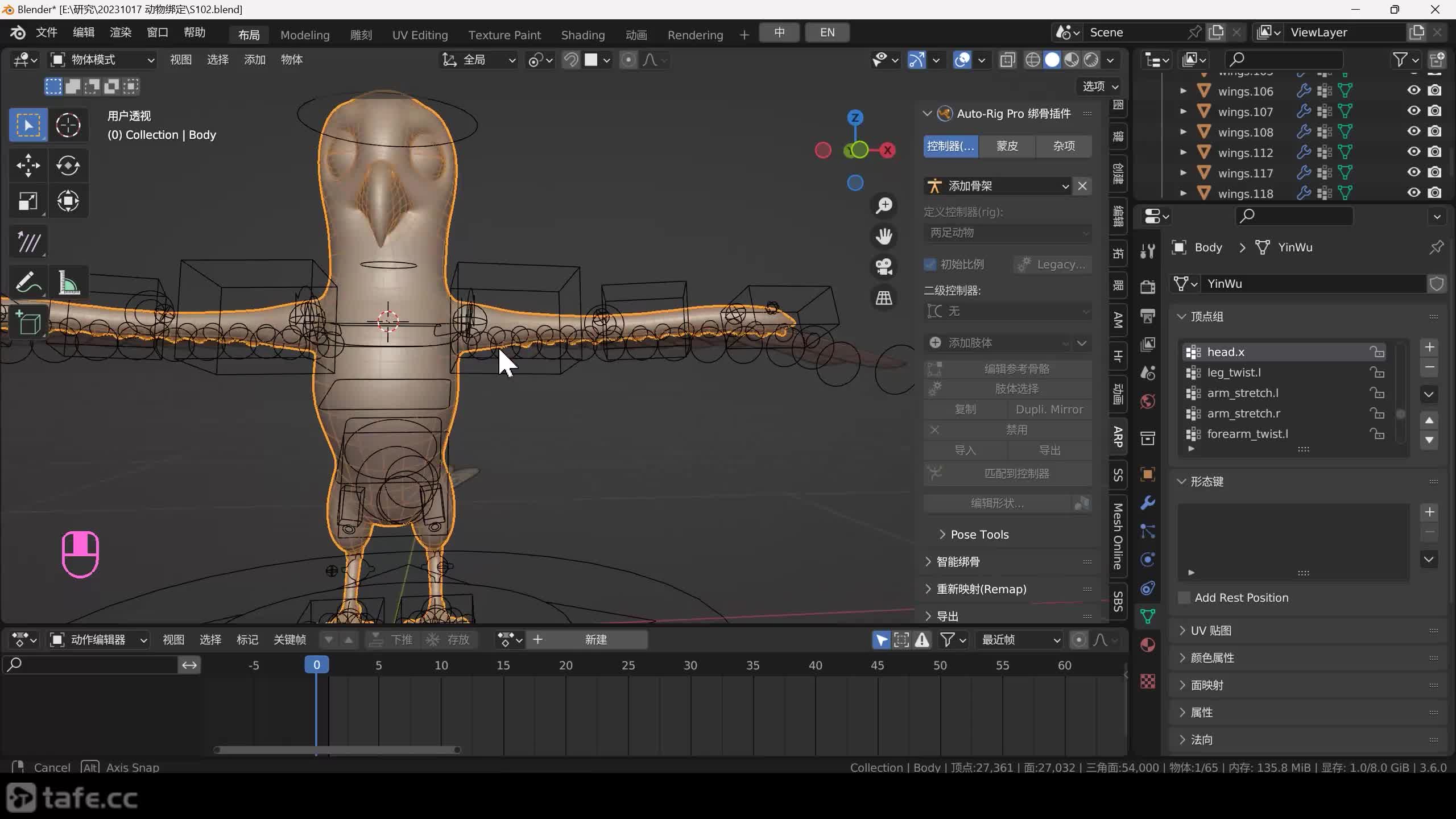Open the 渲染 menu

[121, 32]
